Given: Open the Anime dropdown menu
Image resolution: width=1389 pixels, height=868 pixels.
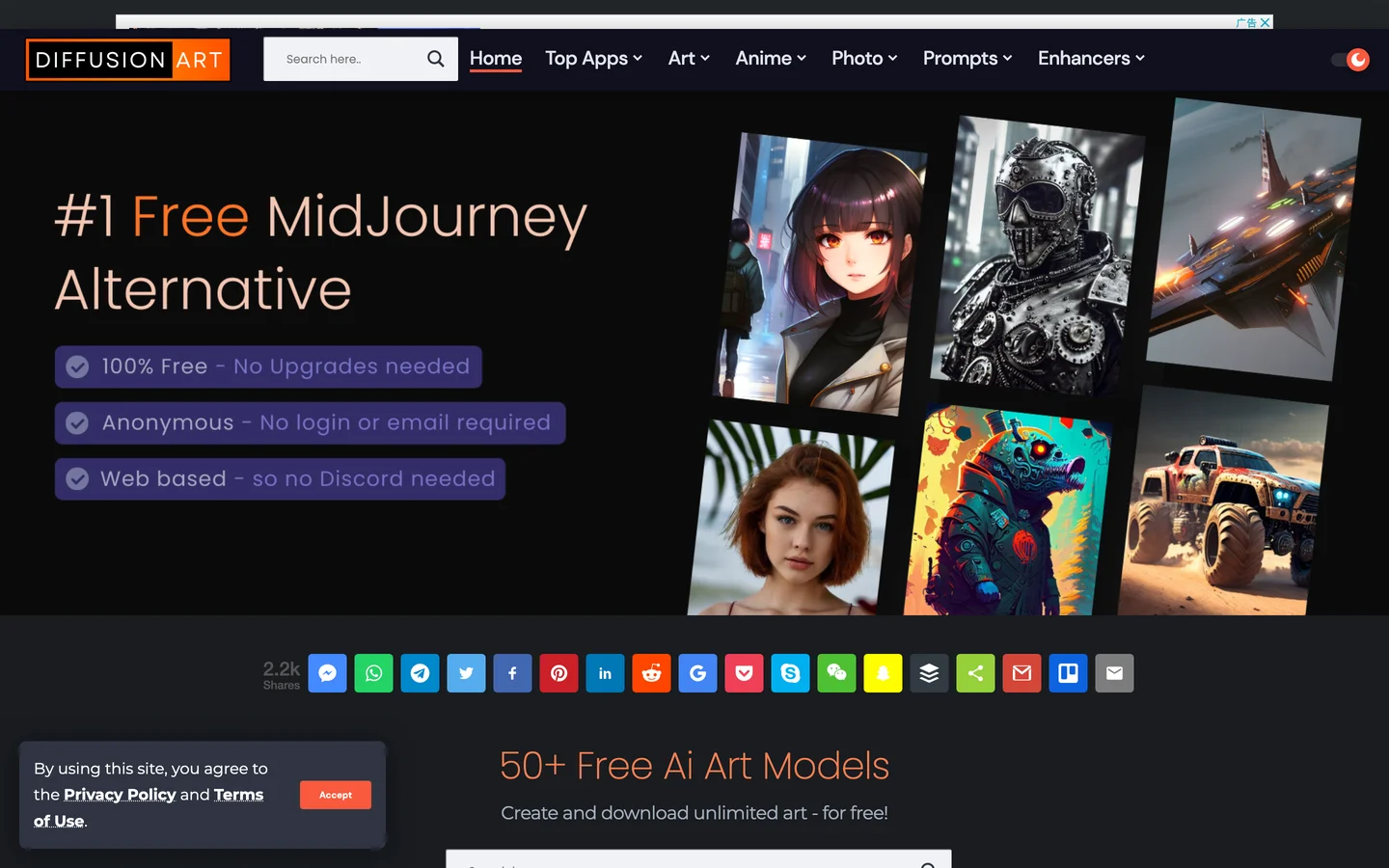Looking at the screenshot, I should [770, 59].
